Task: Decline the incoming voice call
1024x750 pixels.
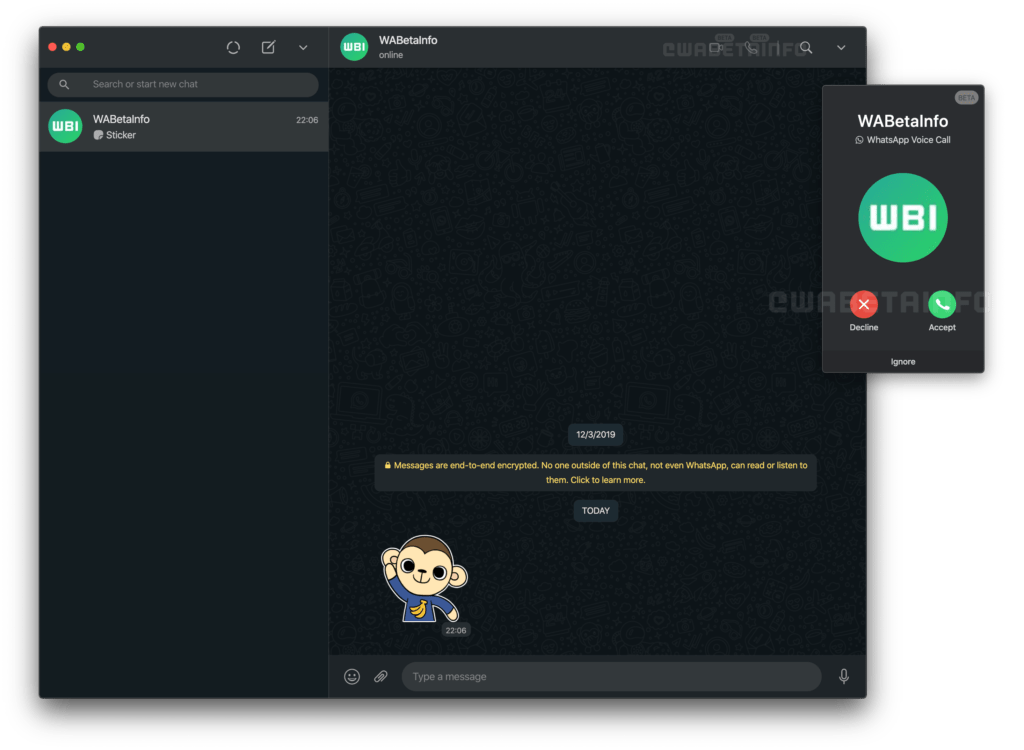Action: tap(864, 305)
